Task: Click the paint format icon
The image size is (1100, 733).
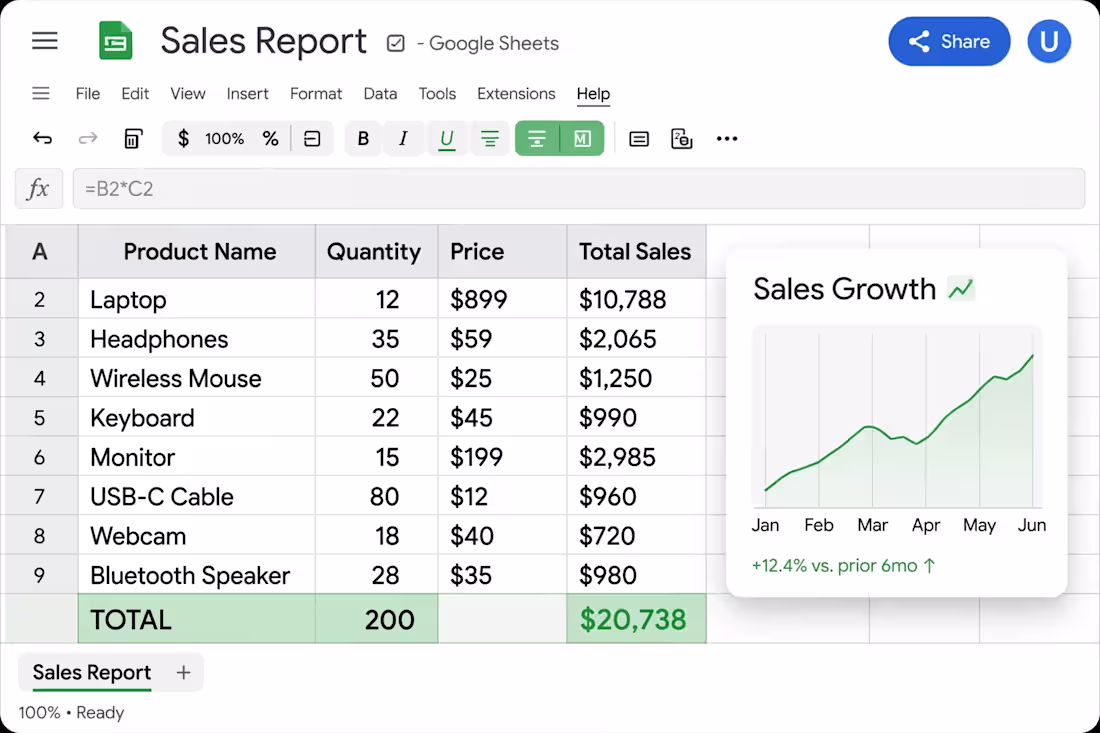Action: pos(133,138)
